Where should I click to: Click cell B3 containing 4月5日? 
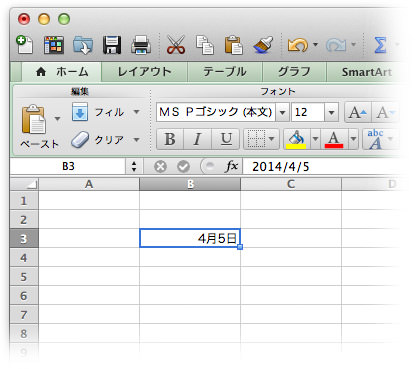190,238
